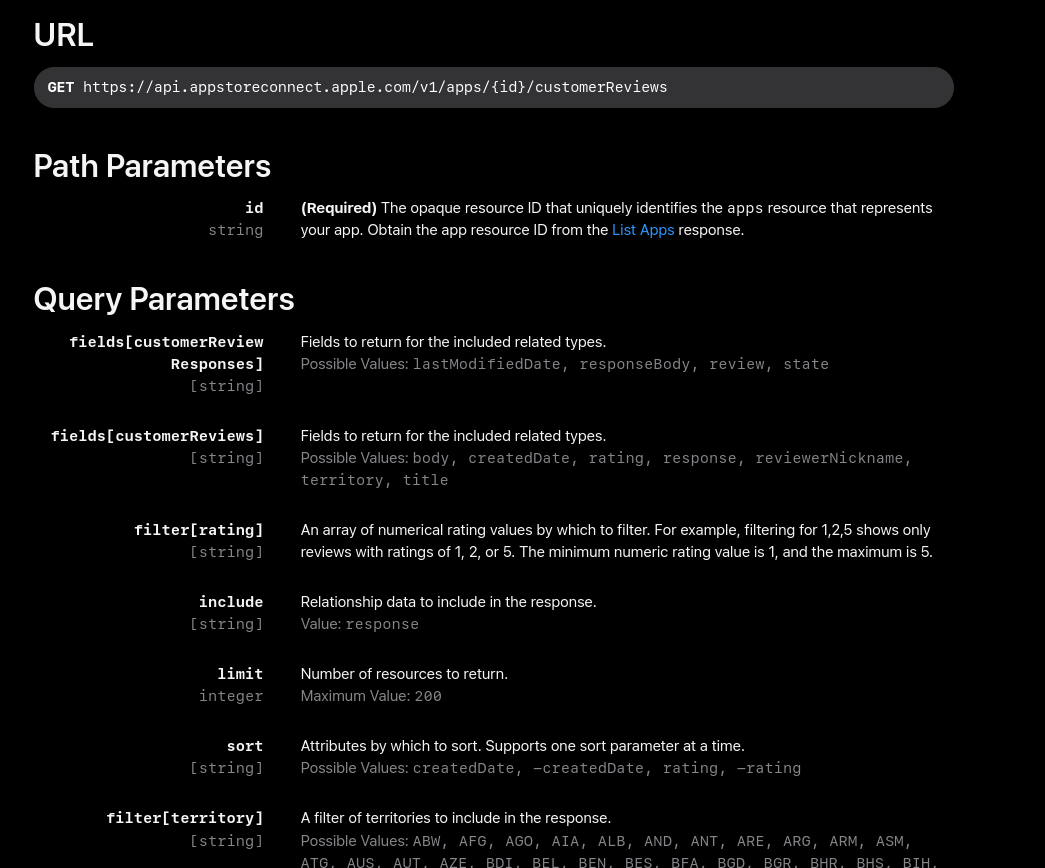Click the ABW territory code
This screenshot has height=868, width=1045.
pyautogui.click(x=426, y=841)
